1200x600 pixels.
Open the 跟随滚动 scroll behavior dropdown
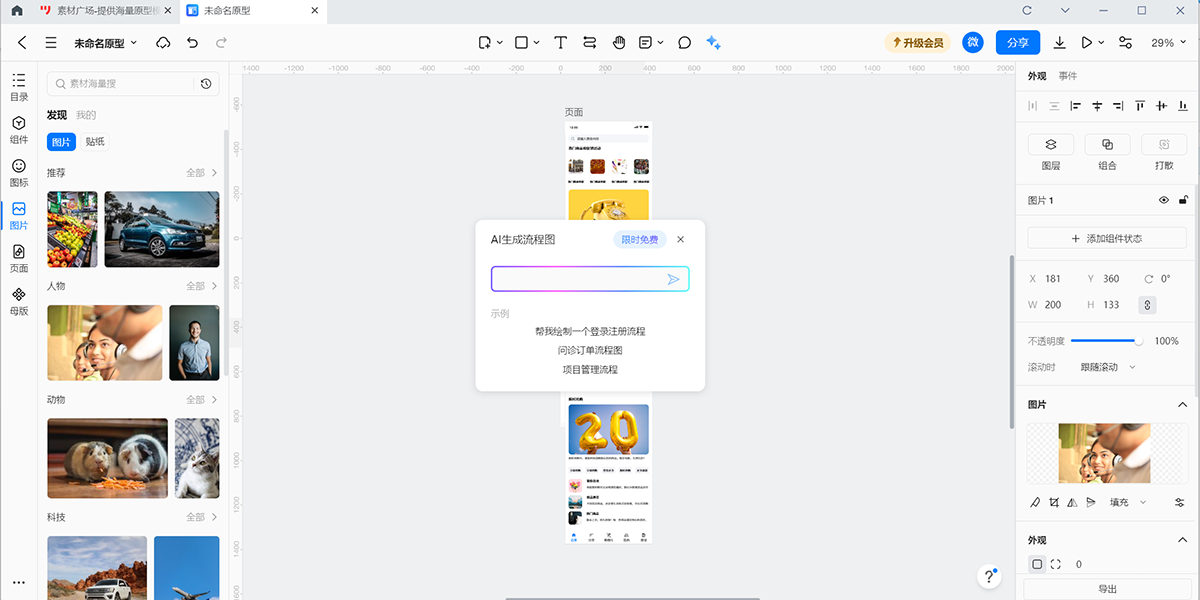coord(1108,367)
